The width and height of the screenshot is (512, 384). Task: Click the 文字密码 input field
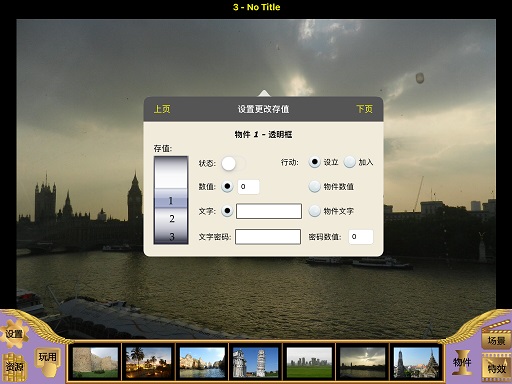268,237
